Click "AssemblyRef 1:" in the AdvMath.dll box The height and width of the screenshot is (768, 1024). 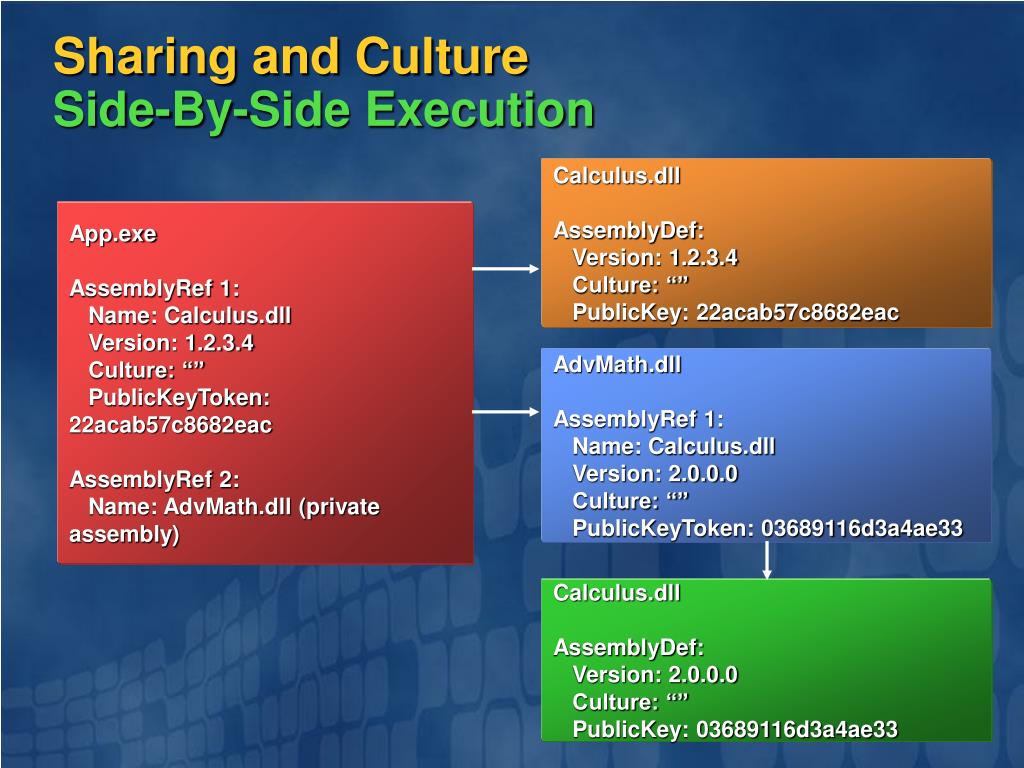click(x=639, y=419)
